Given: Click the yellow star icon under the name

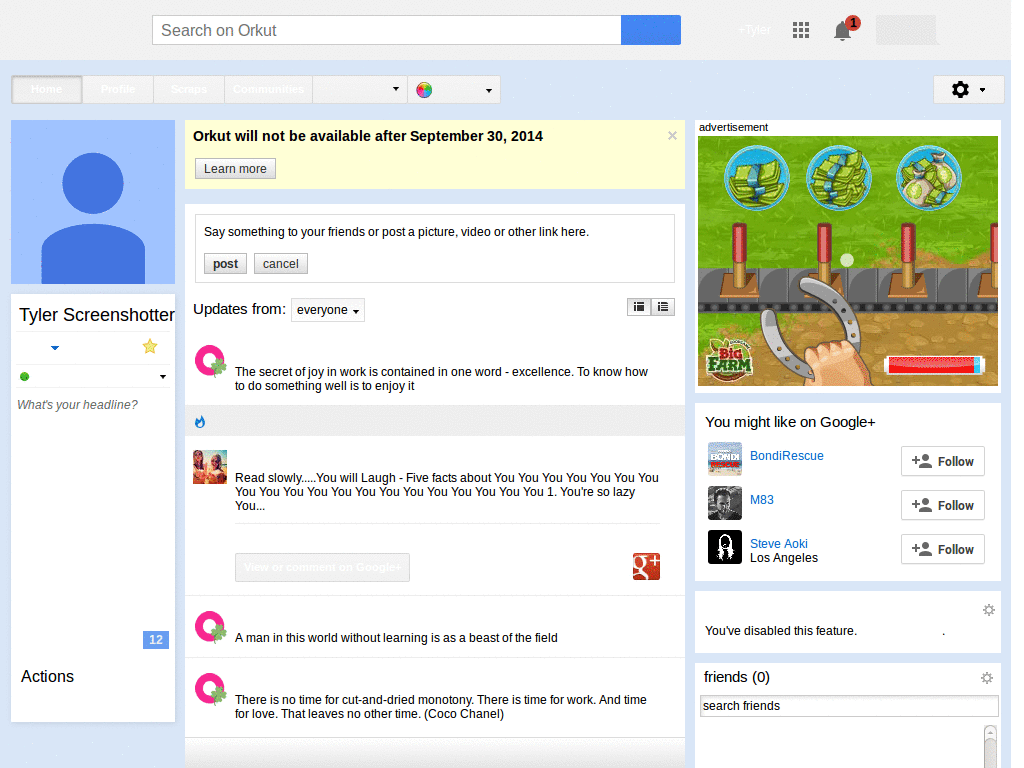Looking at the screenshot, I should pos(150,347).
